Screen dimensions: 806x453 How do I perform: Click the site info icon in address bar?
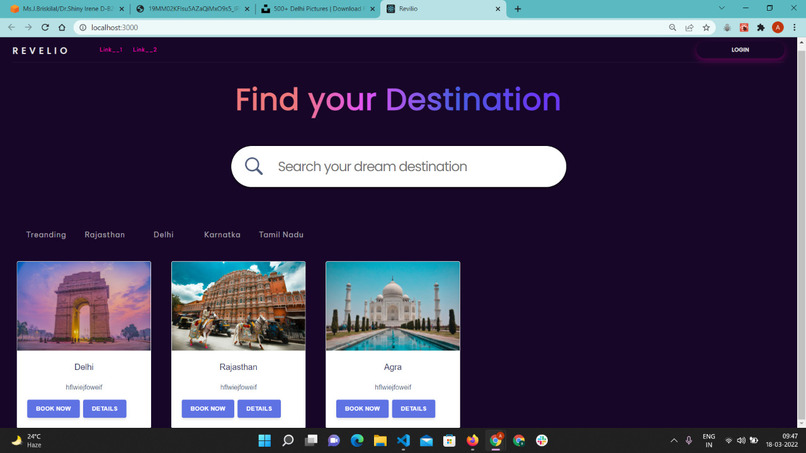coord(83,27)
